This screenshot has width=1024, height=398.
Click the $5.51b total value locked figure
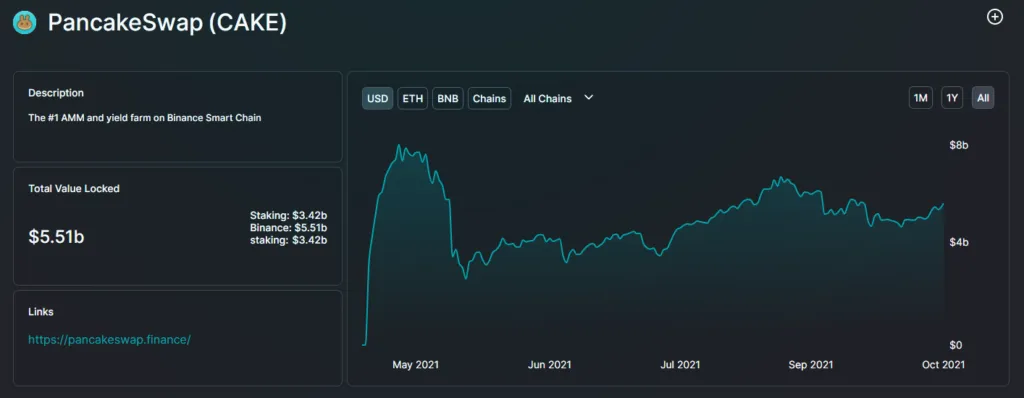(56, 237)
